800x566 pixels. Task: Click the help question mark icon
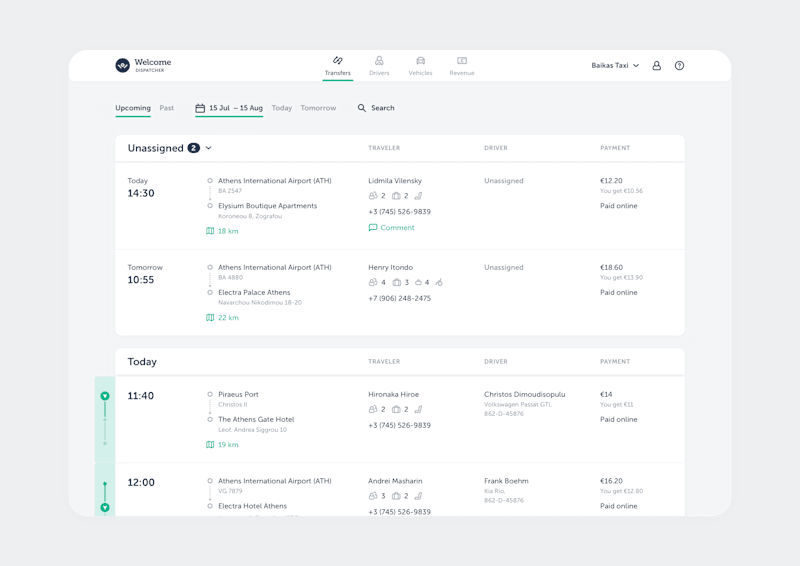pos(679,65)
